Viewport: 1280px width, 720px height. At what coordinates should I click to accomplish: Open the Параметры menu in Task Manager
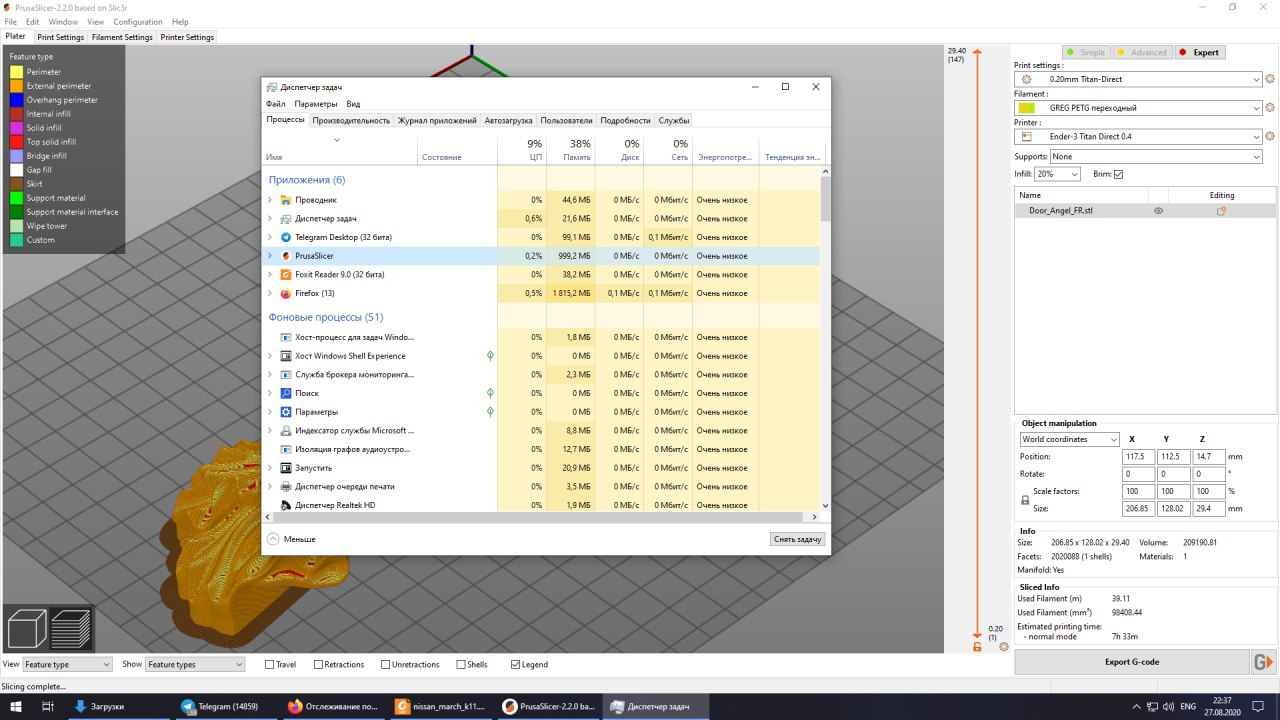316,104
